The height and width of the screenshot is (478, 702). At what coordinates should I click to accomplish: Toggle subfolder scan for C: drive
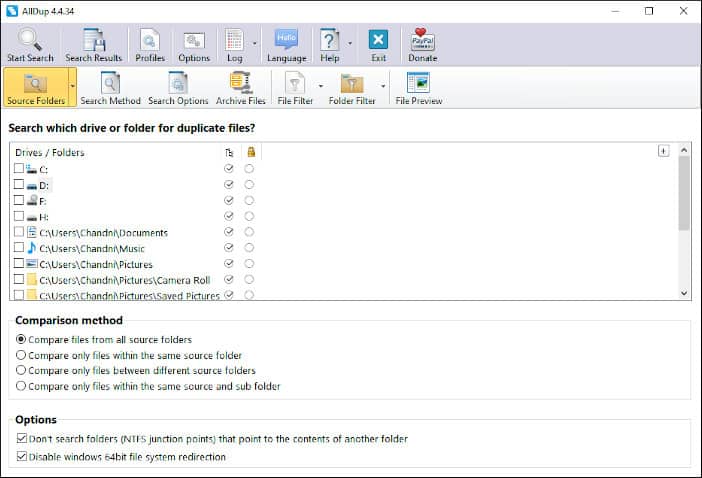click(229, 168)
